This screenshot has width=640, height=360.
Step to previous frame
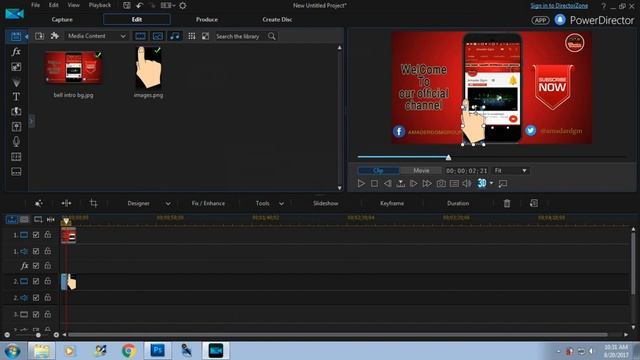[x=387, y=184]
